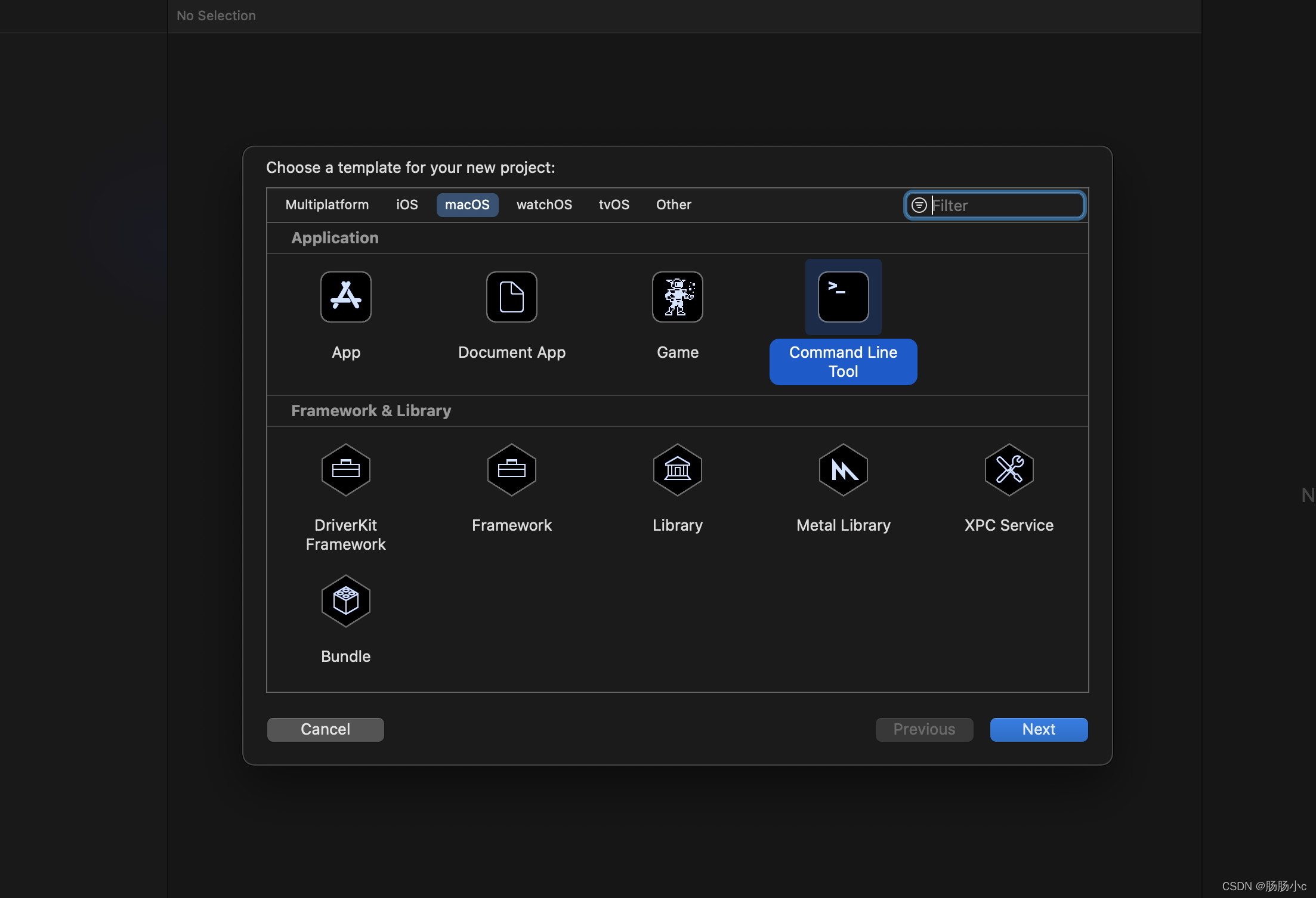Choose the DriverKit Framework template icon
The height and width of the screenshot is (898, 1316).
tap(346, 470)
